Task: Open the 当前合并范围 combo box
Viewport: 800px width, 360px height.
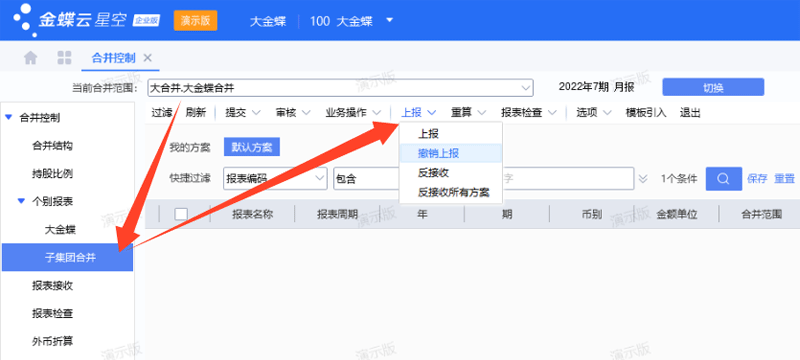Action: pyautogui.click(x=340, y=88)
